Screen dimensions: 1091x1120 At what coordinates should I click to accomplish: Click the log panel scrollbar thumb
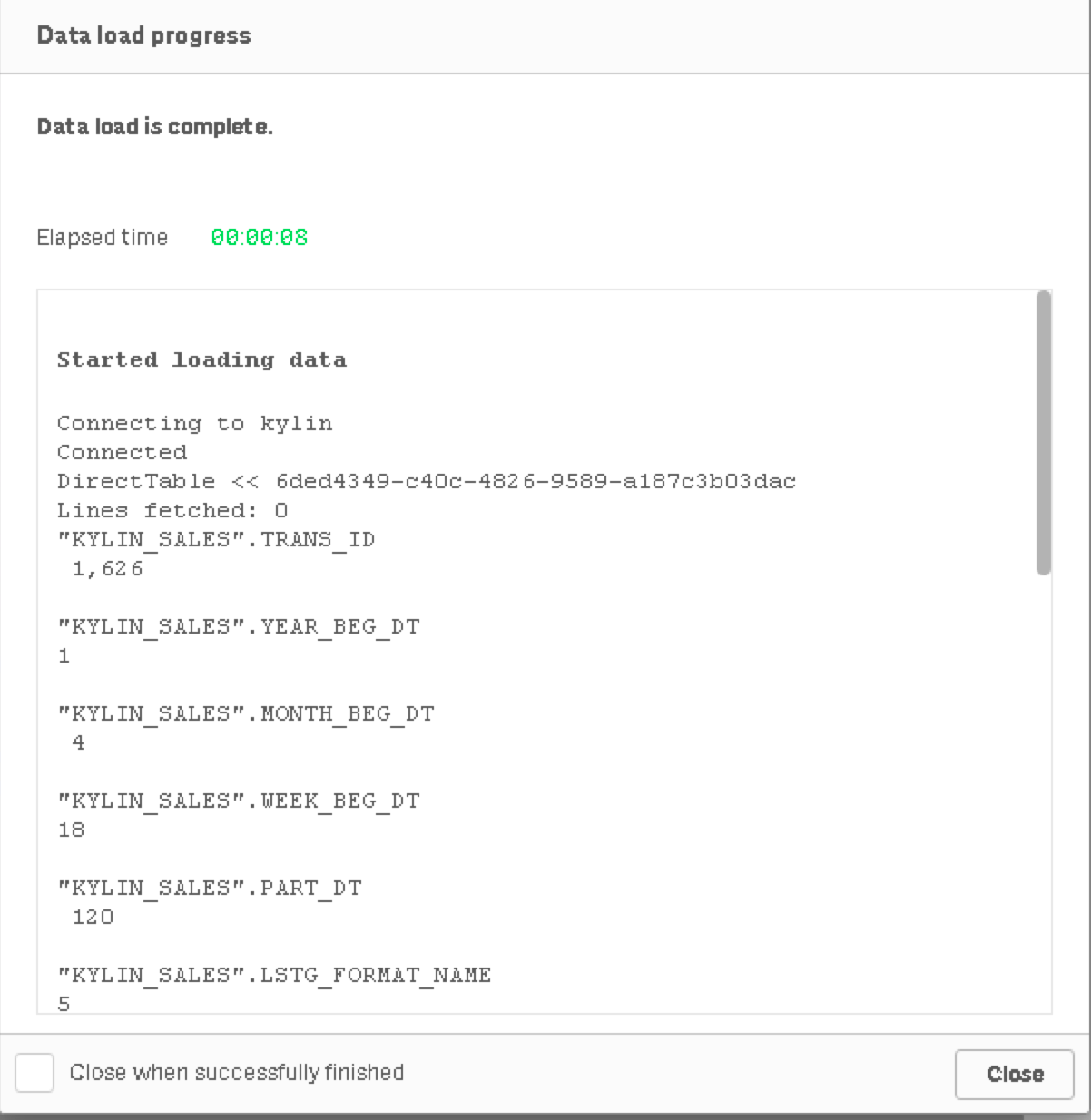(1043, 432)
